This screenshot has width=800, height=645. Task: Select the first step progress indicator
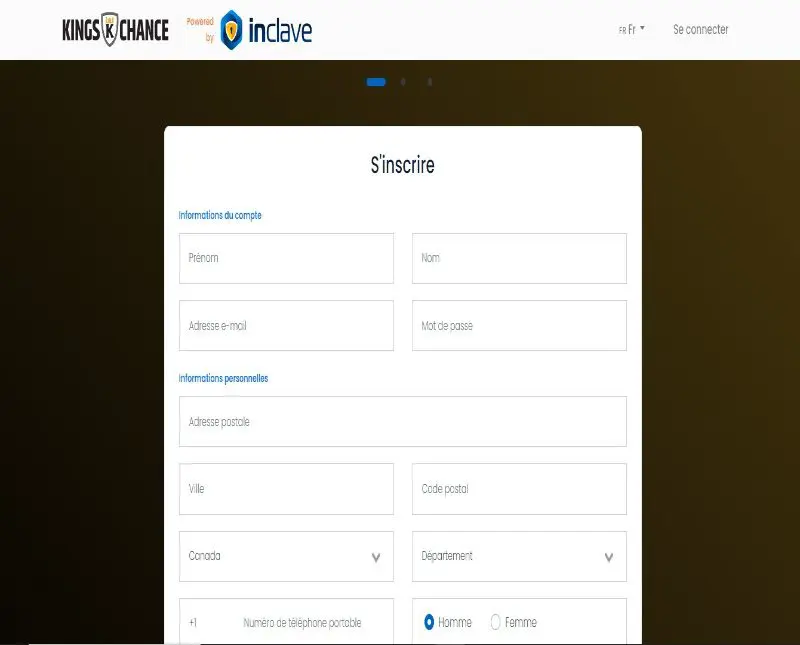point(376,82)
